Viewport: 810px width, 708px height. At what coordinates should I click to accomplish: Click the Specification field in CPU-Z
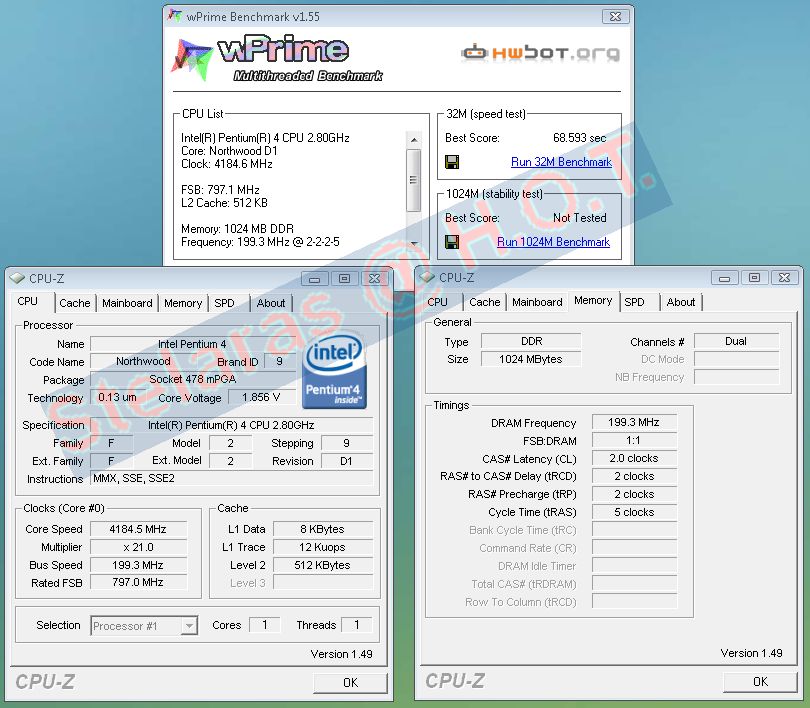pos(231,425)
